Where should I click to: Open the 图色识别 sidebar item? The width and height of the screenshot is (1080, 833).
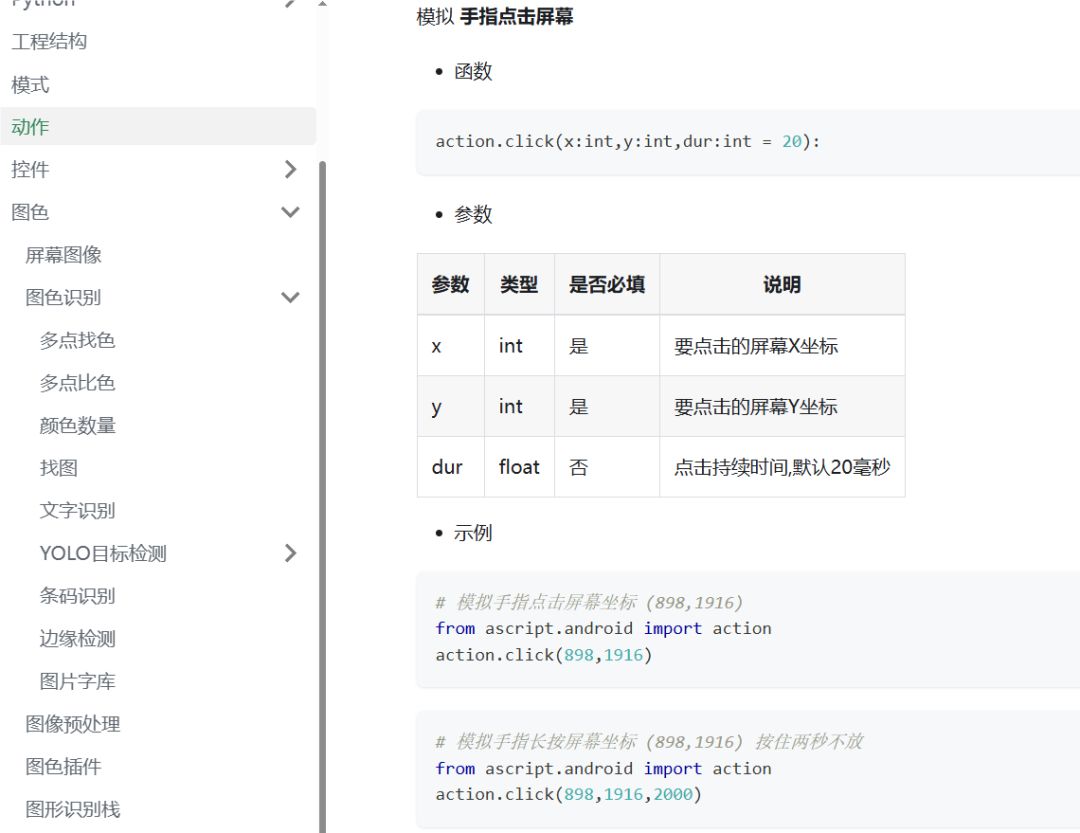coord(63,298)
